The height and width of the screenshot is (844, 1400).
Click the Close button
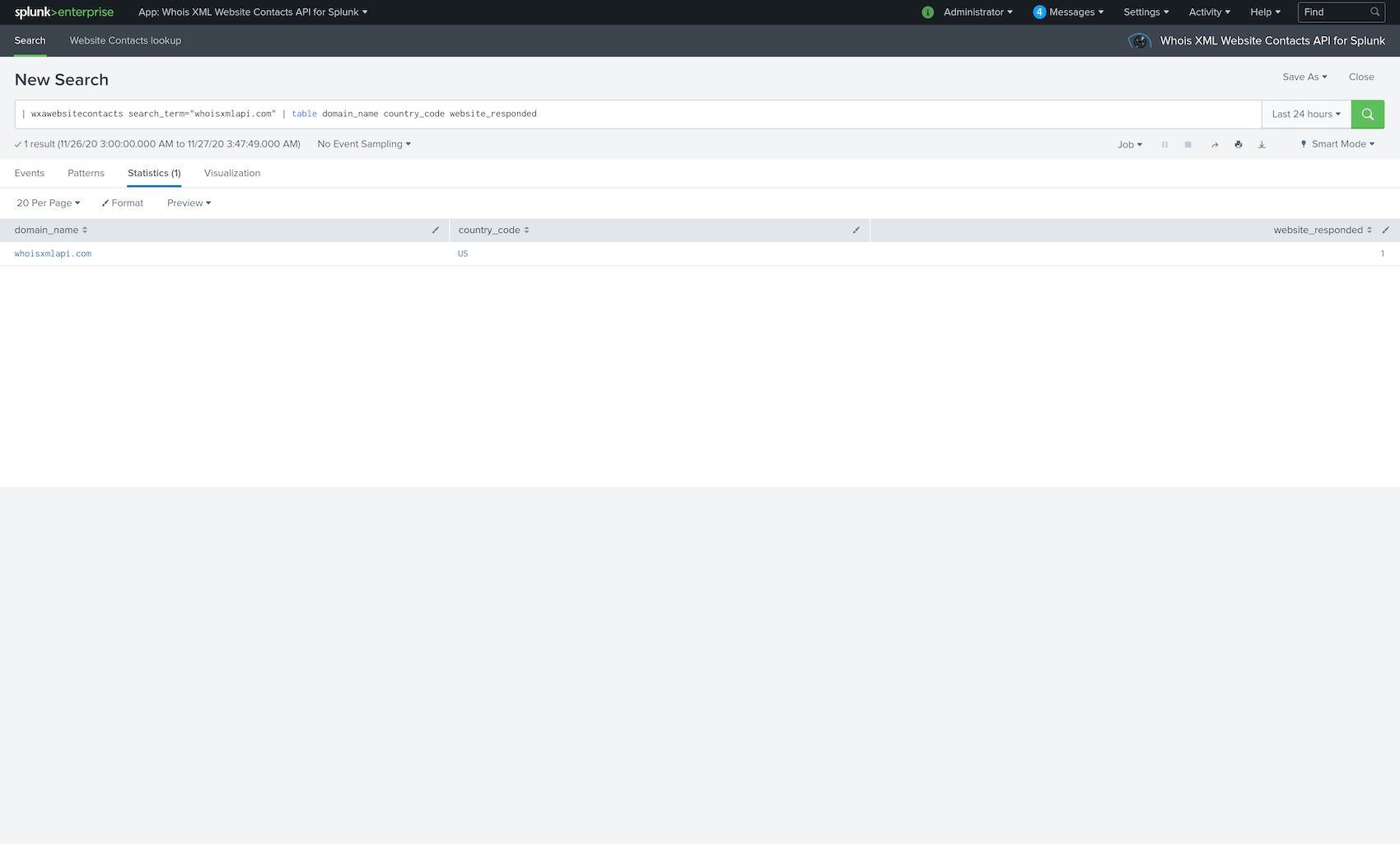pyautogui.click(x=1361, y=77)
